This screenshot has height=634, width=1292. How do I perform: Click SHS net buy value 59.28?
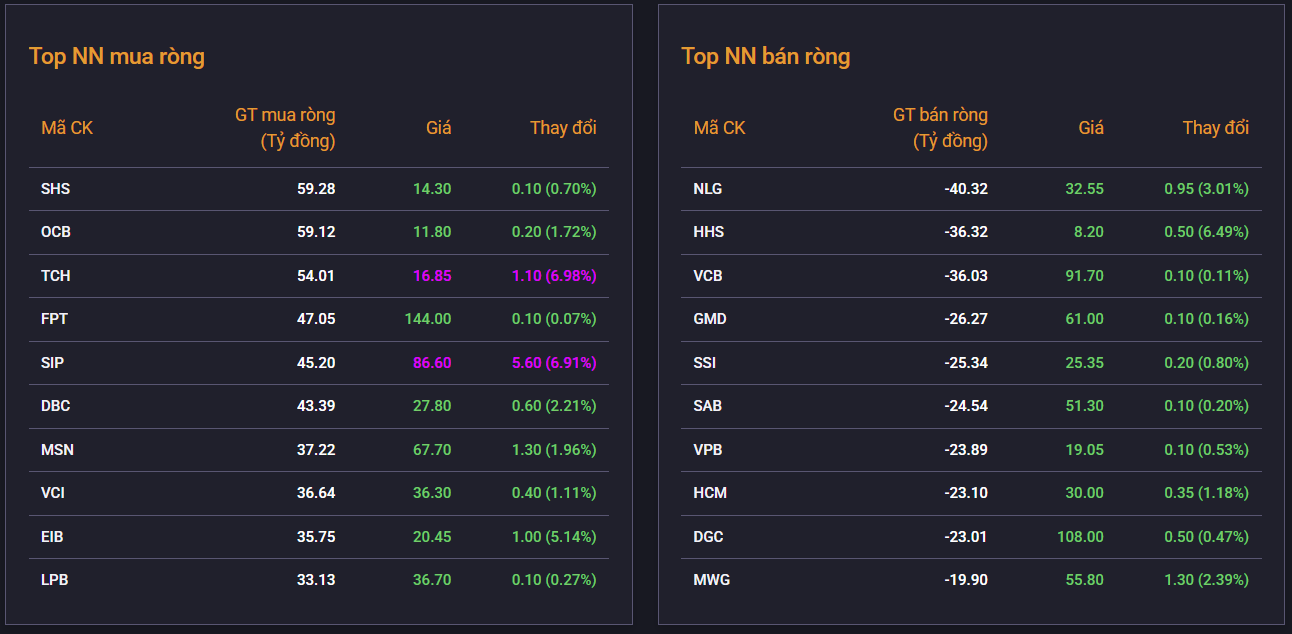[x=316, y=188]
